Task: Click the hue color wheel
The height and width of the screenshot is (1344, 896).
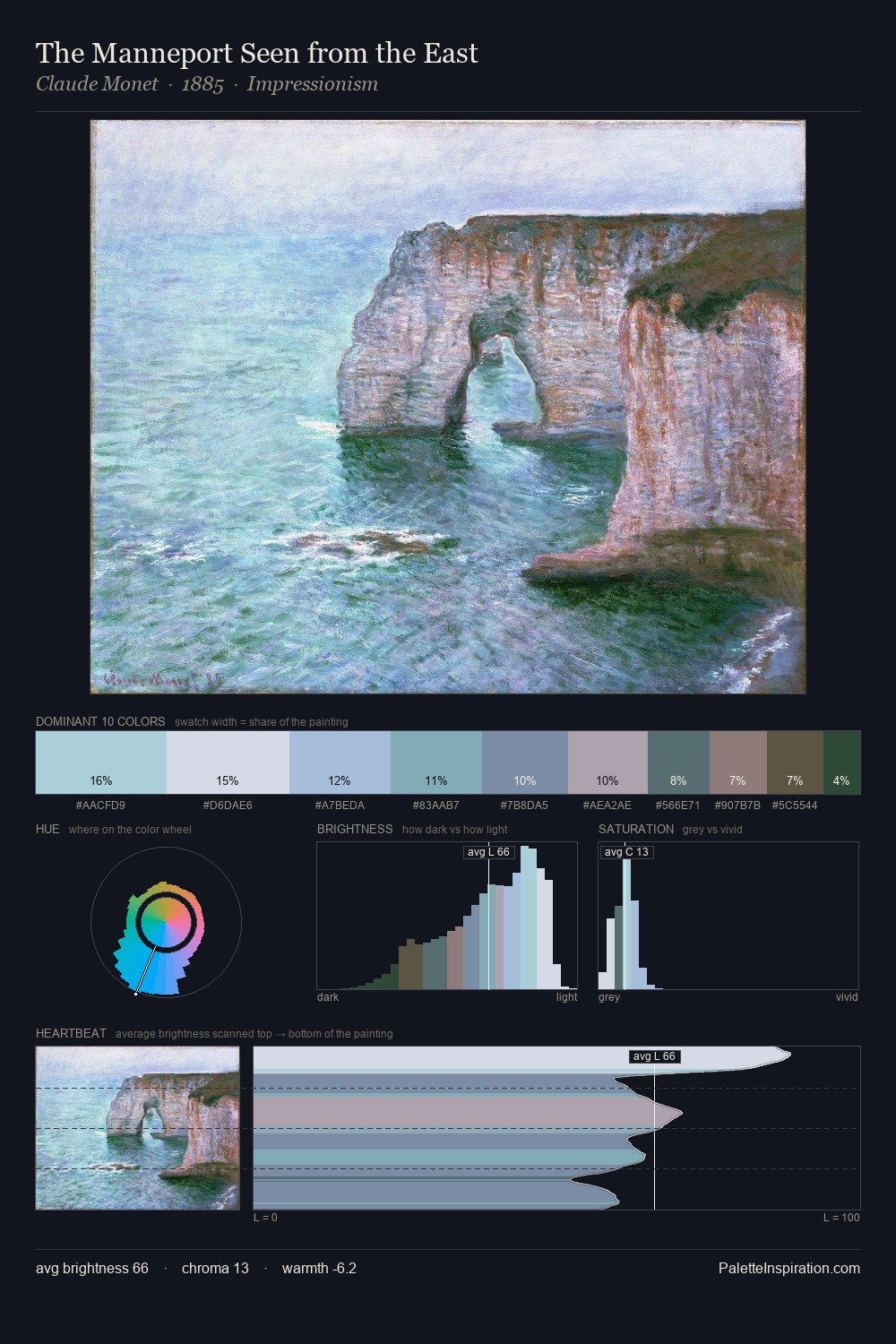Action: pyautogui.click(x=166, y=922)
